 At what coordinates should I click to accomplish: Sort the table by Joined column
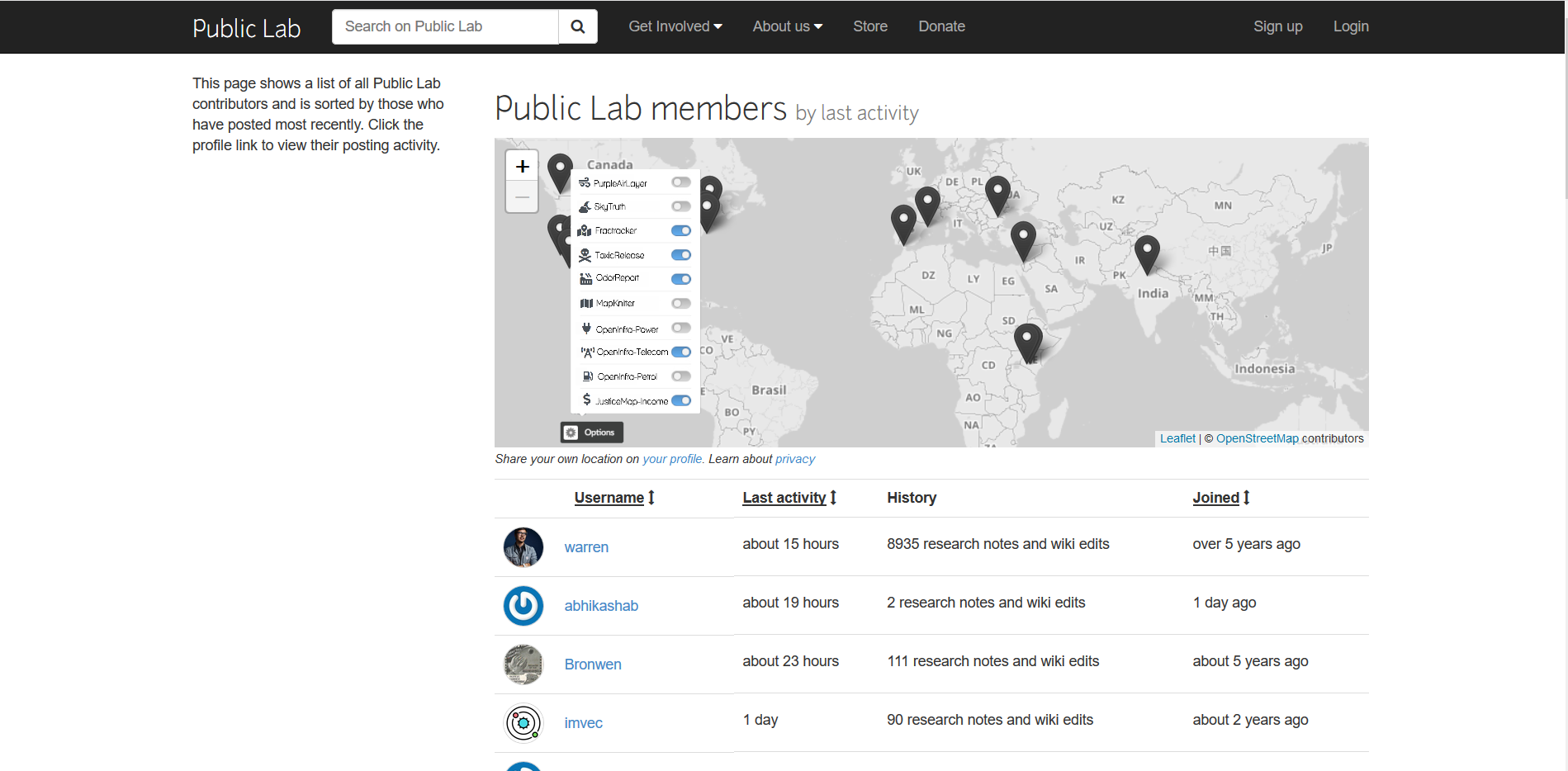1215,498
